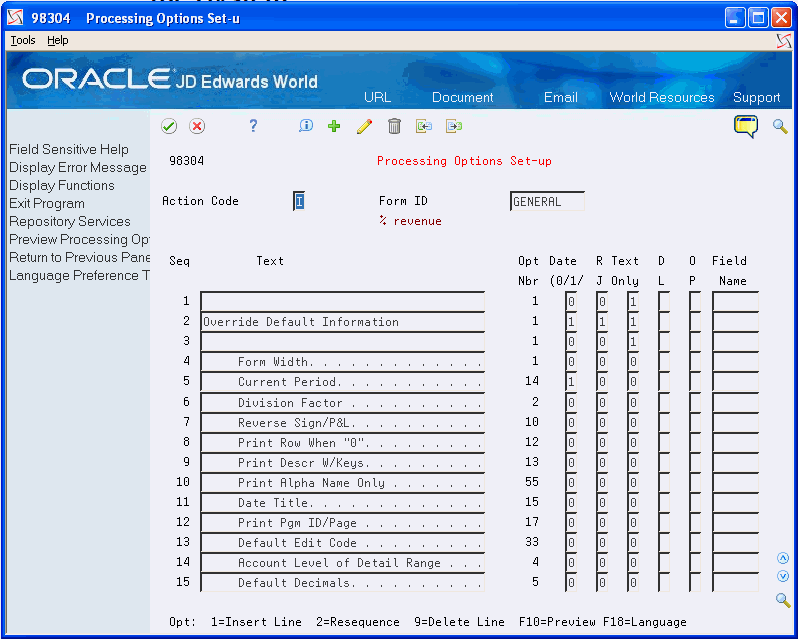Click Opt Nbr value 55
The image size is (798, 639).
click(532, 482)
